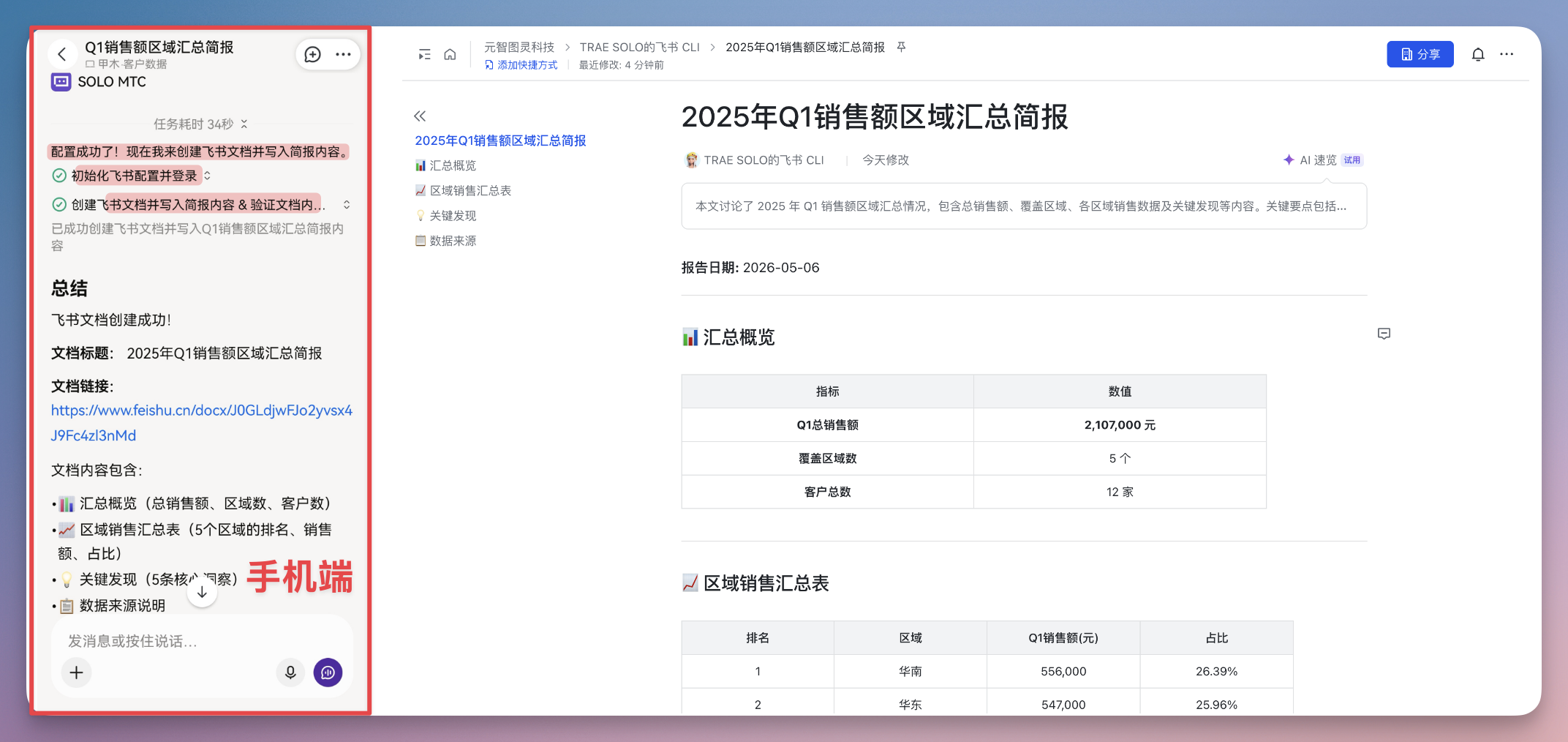
Task: Click the '添加快捷方式' shortcut link
Action: 521,65
